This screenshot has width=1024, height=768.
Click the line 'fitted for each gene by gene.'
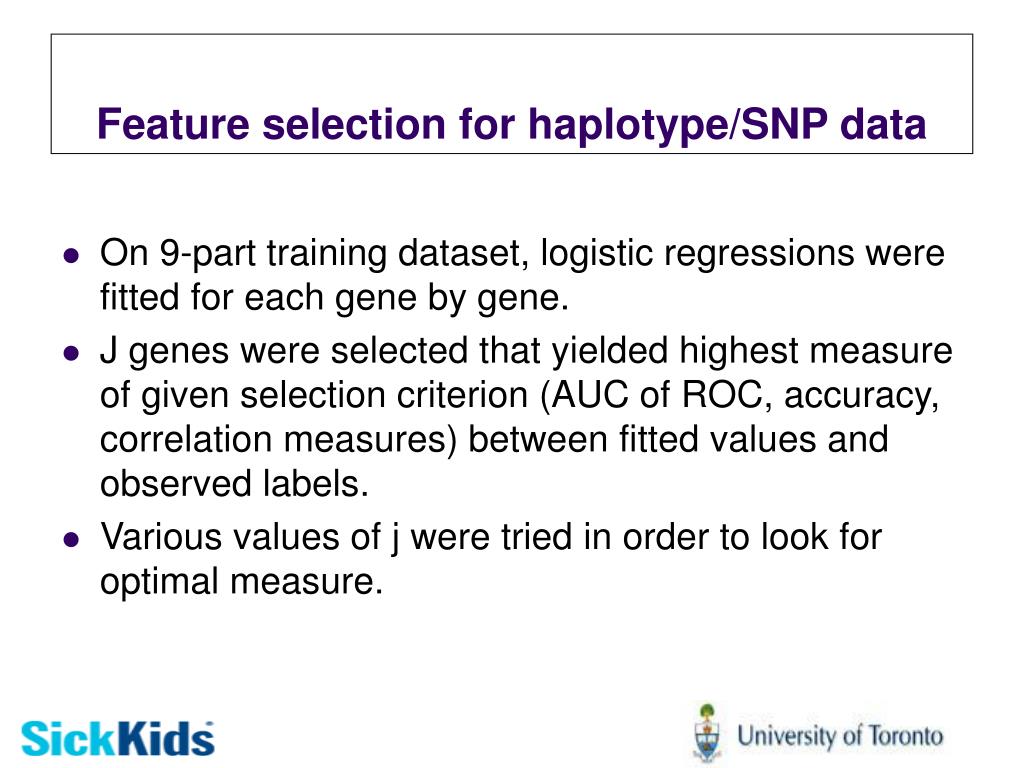click(334, 298)
